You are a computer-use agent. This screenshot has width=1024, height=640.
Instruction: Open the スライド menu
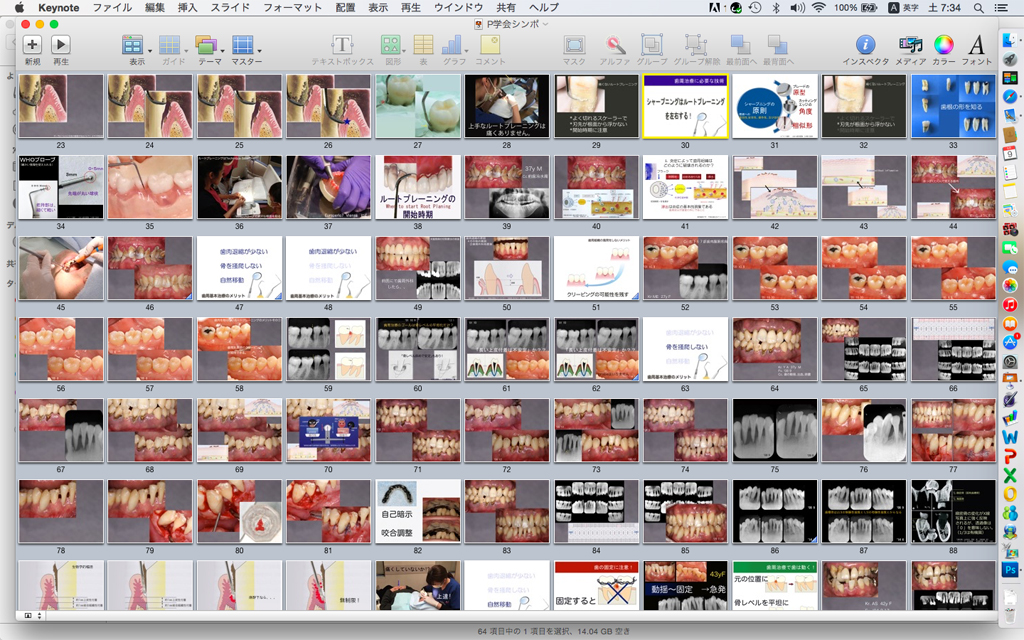230,8
